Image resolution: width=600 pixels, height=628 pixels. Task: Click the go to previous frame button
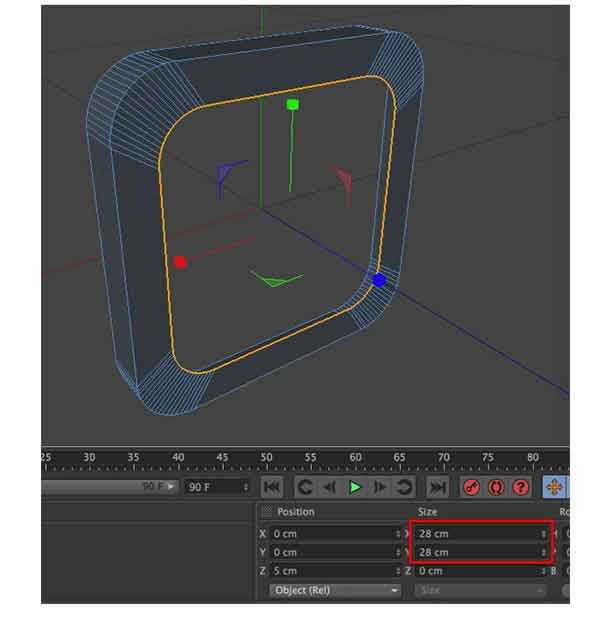click(329, 487)
